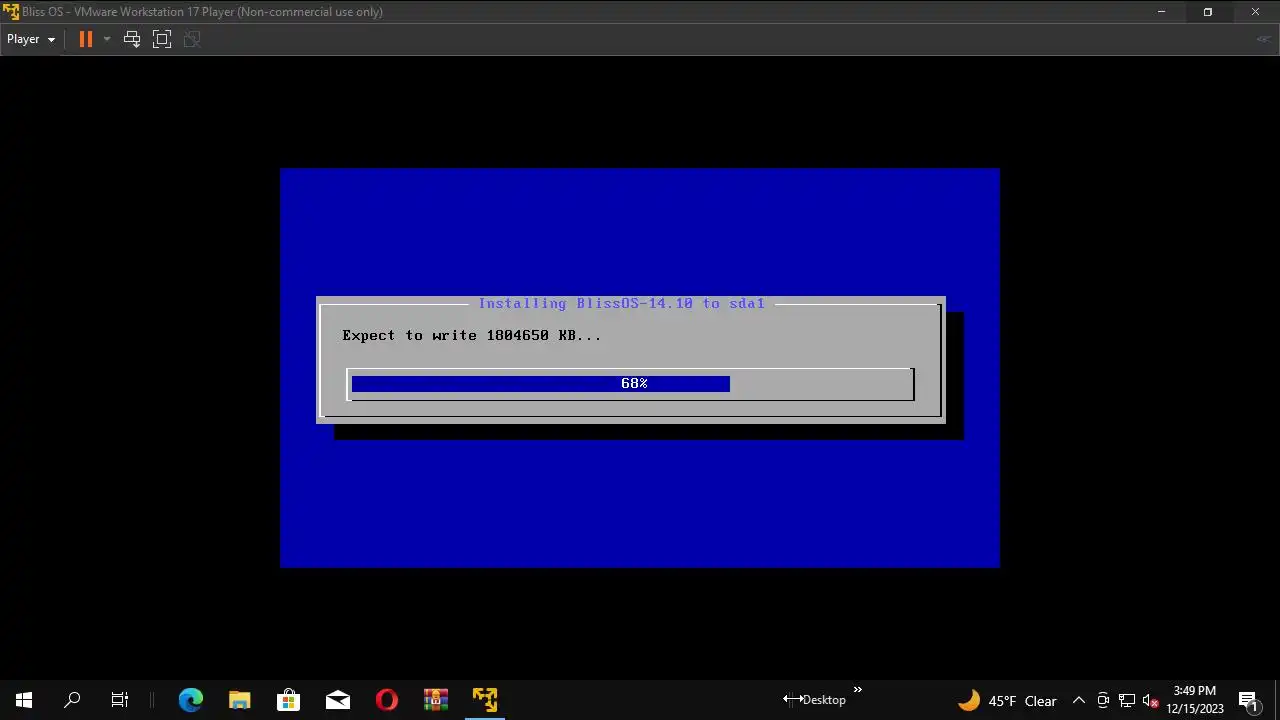This screenshot has width=1280, height=720.
Task: Open Windows search
Action: click(x=72, y=700)
